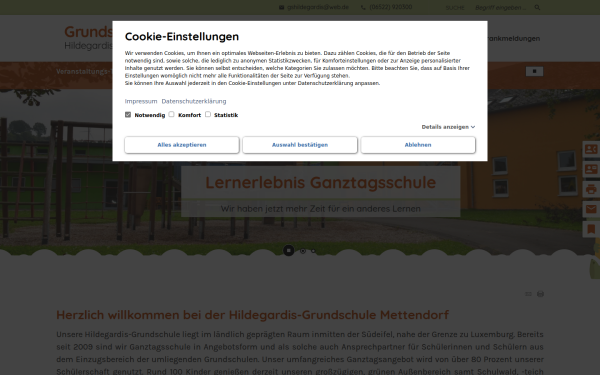Click the Grundschule Hildegardis logo
Screen dimensions: 600x375
click(x=88, y=37)
